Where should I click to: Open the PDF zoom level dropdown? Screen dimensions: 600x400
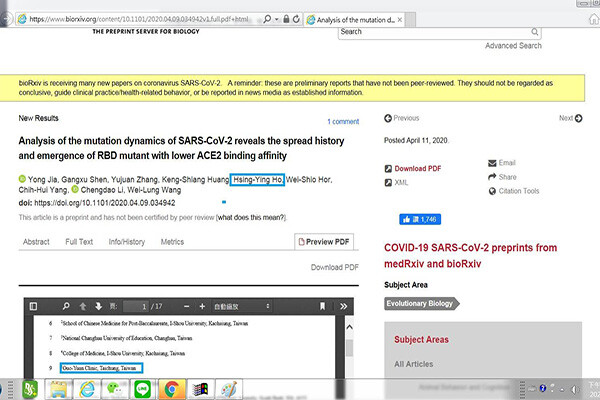click(242, 306)
